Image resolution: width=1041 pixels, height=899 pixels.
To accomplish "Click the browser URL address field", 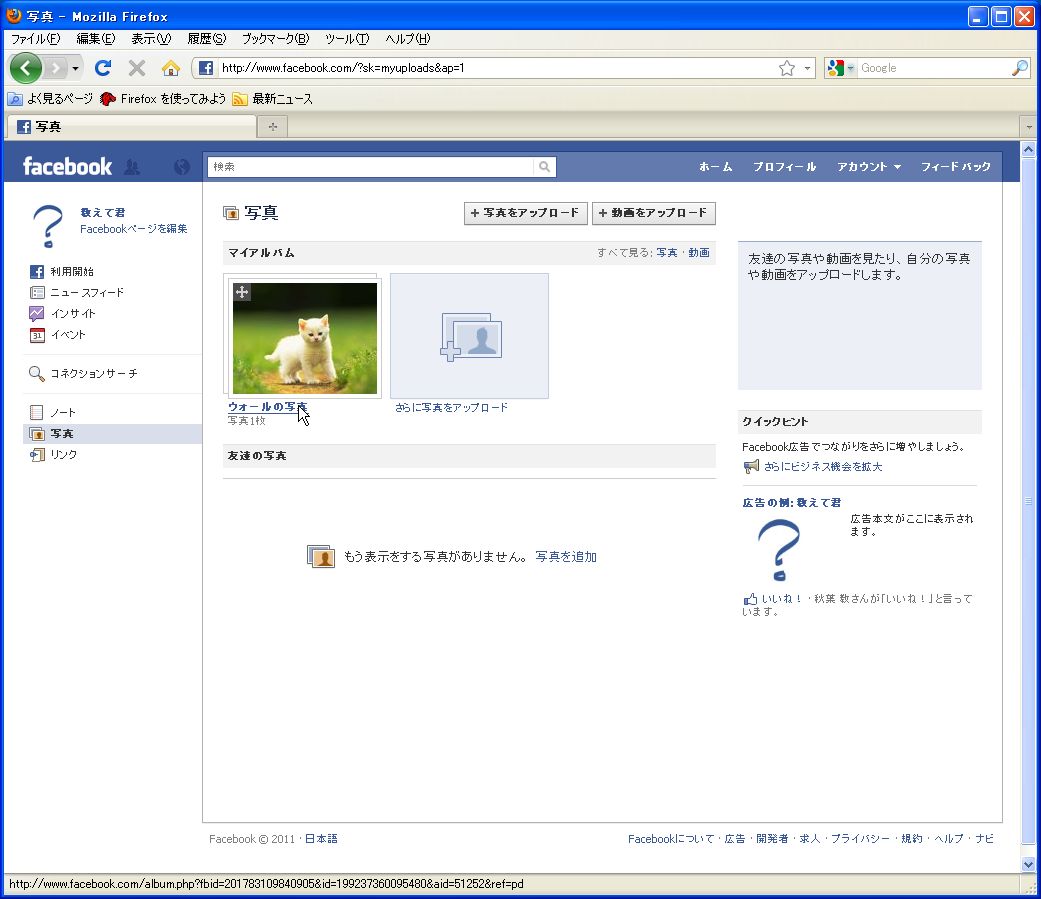I will (497, 68).
